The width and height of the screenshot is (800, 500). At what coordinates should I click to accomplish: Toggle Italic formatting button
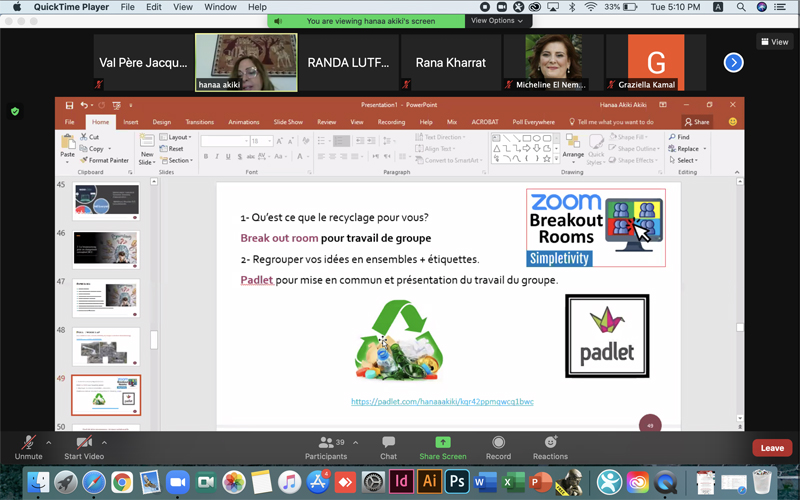point(217,156)
